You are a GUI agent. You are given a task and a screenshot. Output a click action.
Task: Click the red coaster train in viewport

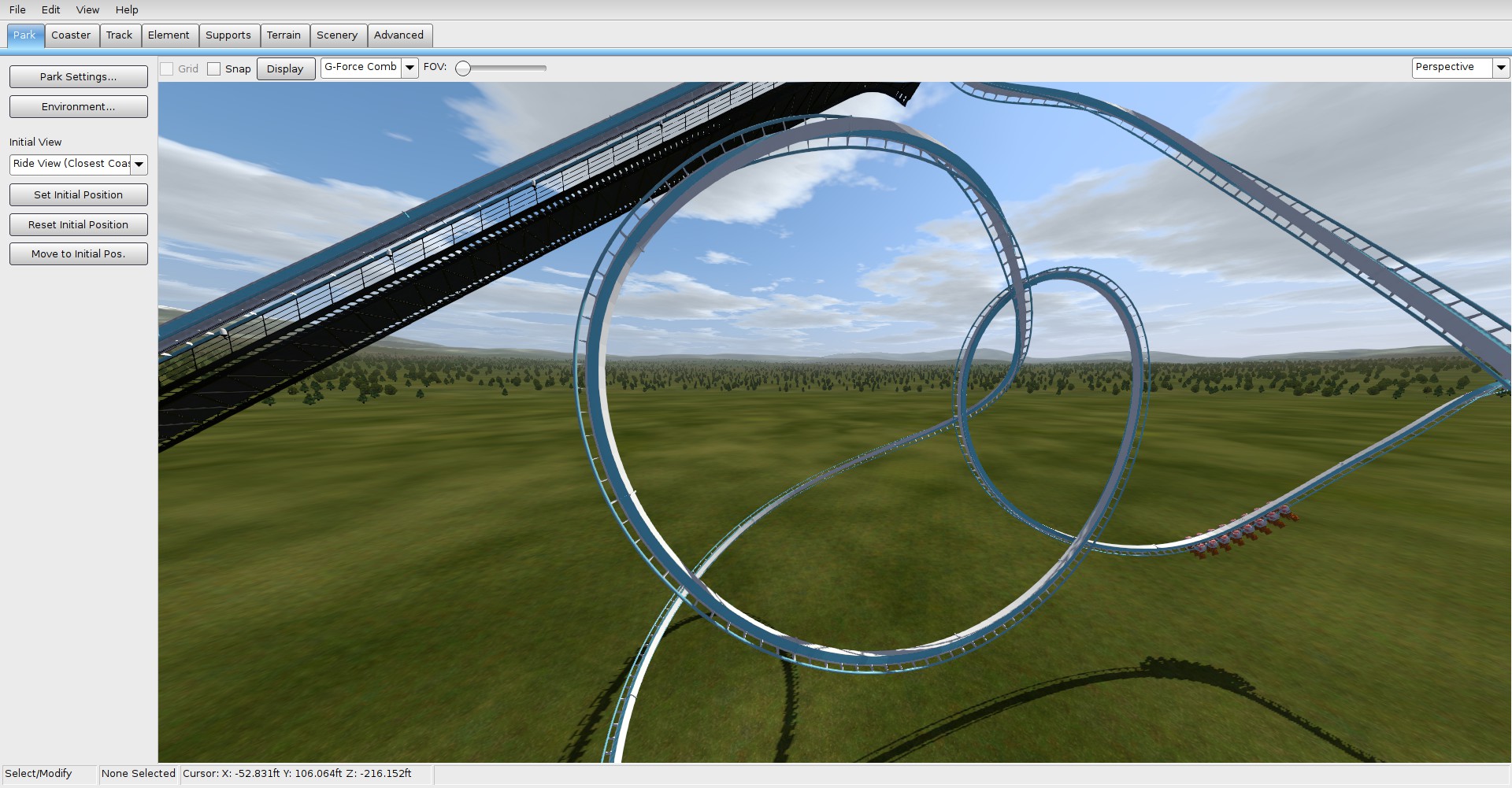pyautogui.click(x=1243, y=529)
